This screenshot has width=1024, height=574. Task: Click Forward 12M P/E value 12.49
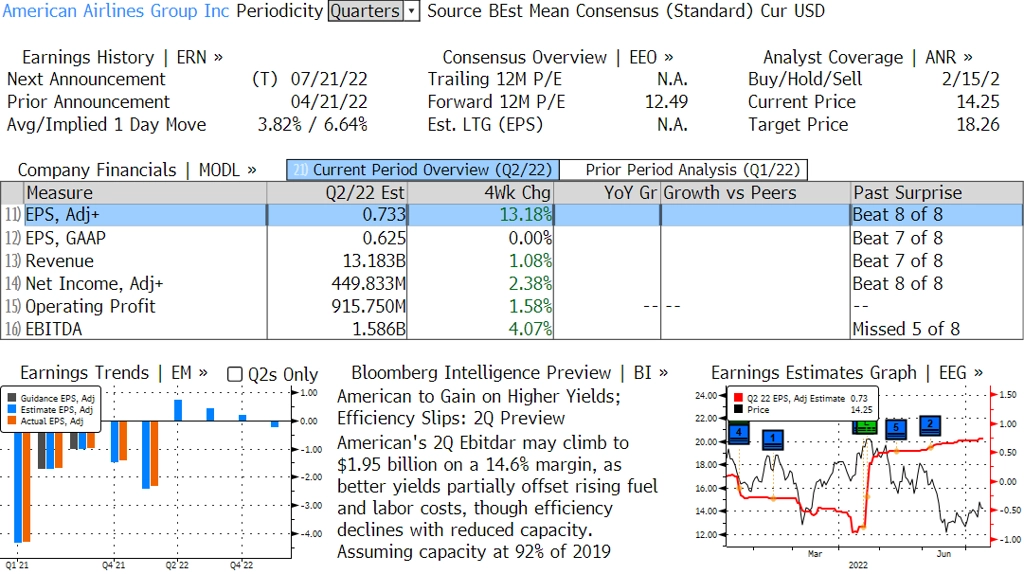click(x=666, y=103)
